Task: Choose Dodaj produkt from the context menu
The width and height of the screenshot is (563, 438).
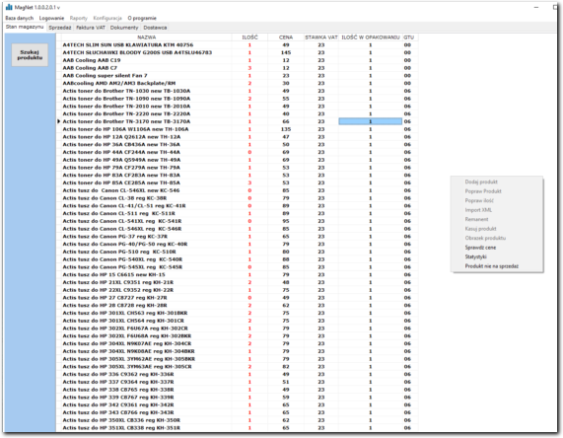Action: tap(497, 182)
